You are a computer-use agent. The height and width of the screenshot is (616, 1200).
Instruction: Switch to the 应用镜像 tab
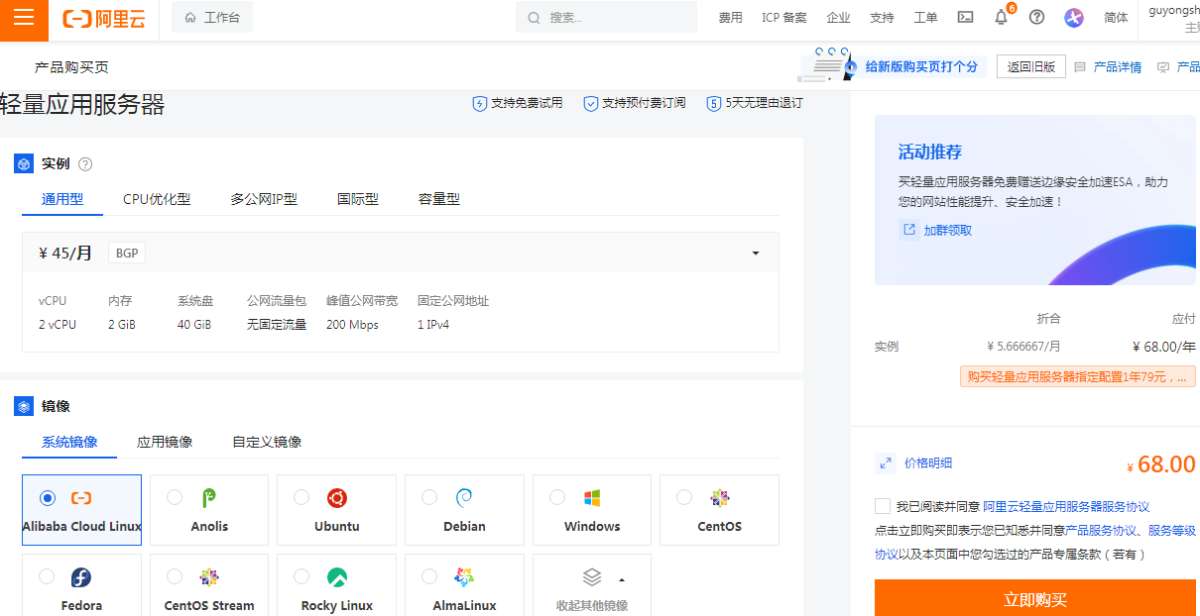pyautogui.click(x=165, y=440)
